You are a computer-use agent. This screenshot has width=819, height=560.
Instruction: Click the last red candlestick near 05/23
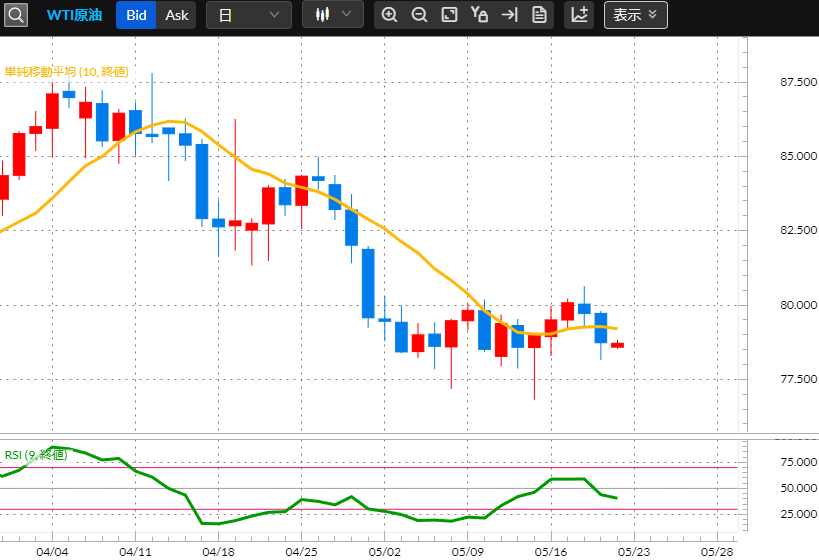(617, 344)
